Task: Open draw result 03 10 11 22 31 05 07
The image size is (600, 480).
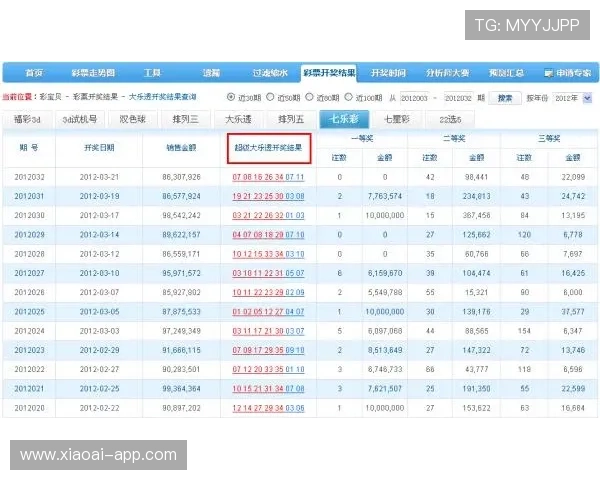Action: [x=268, y=273]
